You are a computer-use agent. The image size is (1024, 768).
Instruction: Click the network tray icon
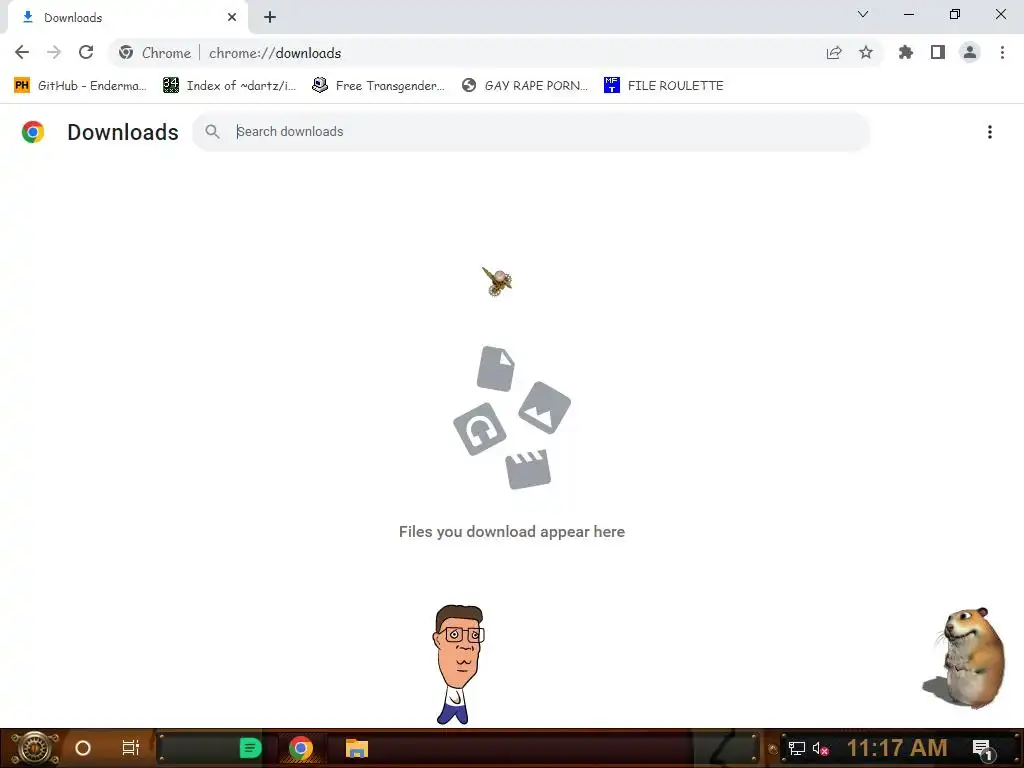pyautogui.click(x=797, y=748)
